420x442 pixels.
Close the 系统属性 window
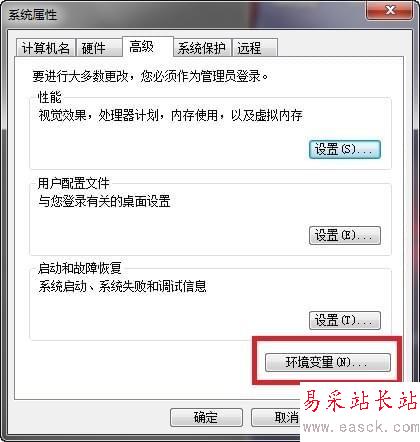(x=390, y=10)
